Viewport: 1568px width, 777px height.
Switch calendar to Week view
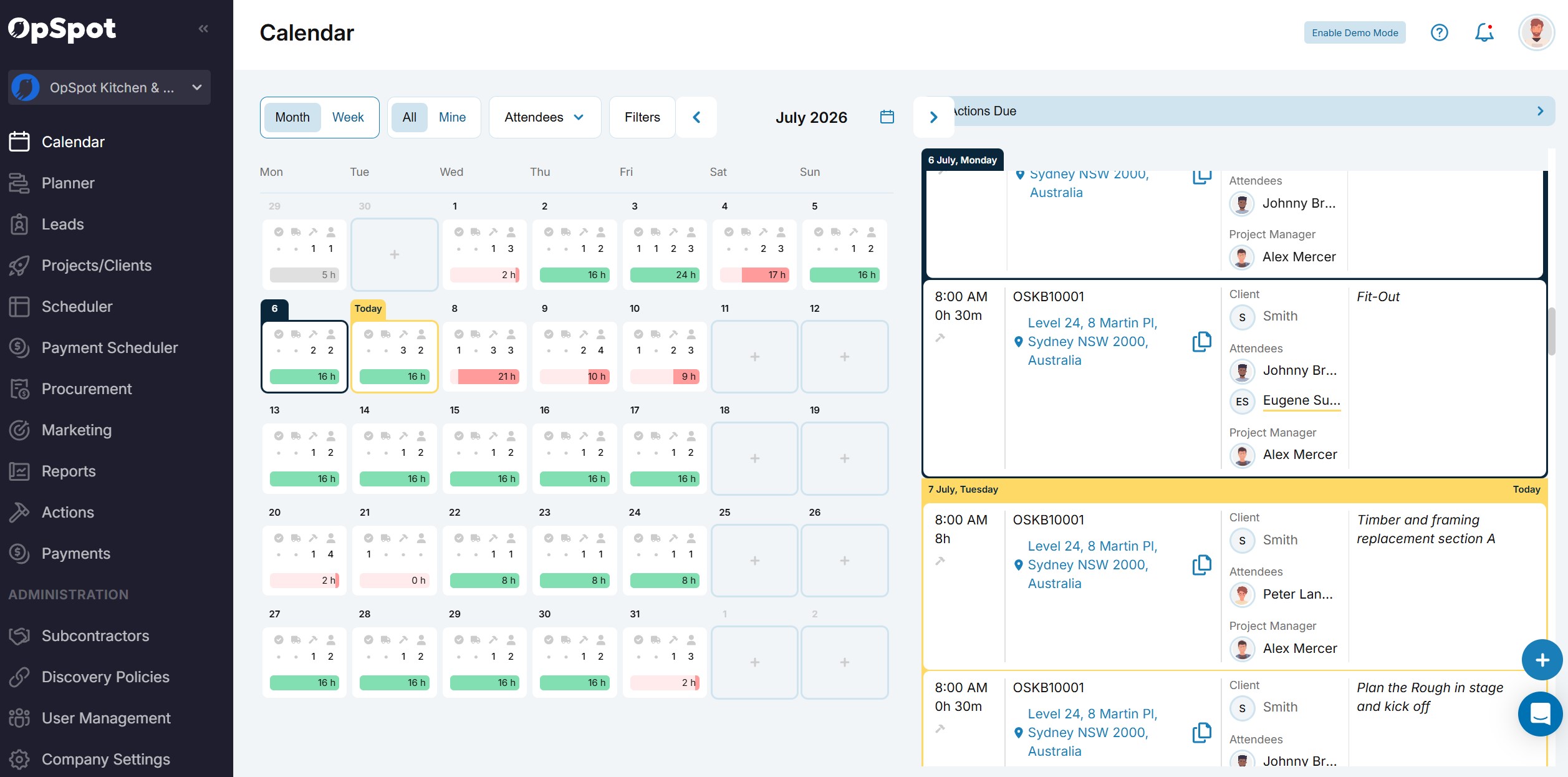[x=348, y=117]
